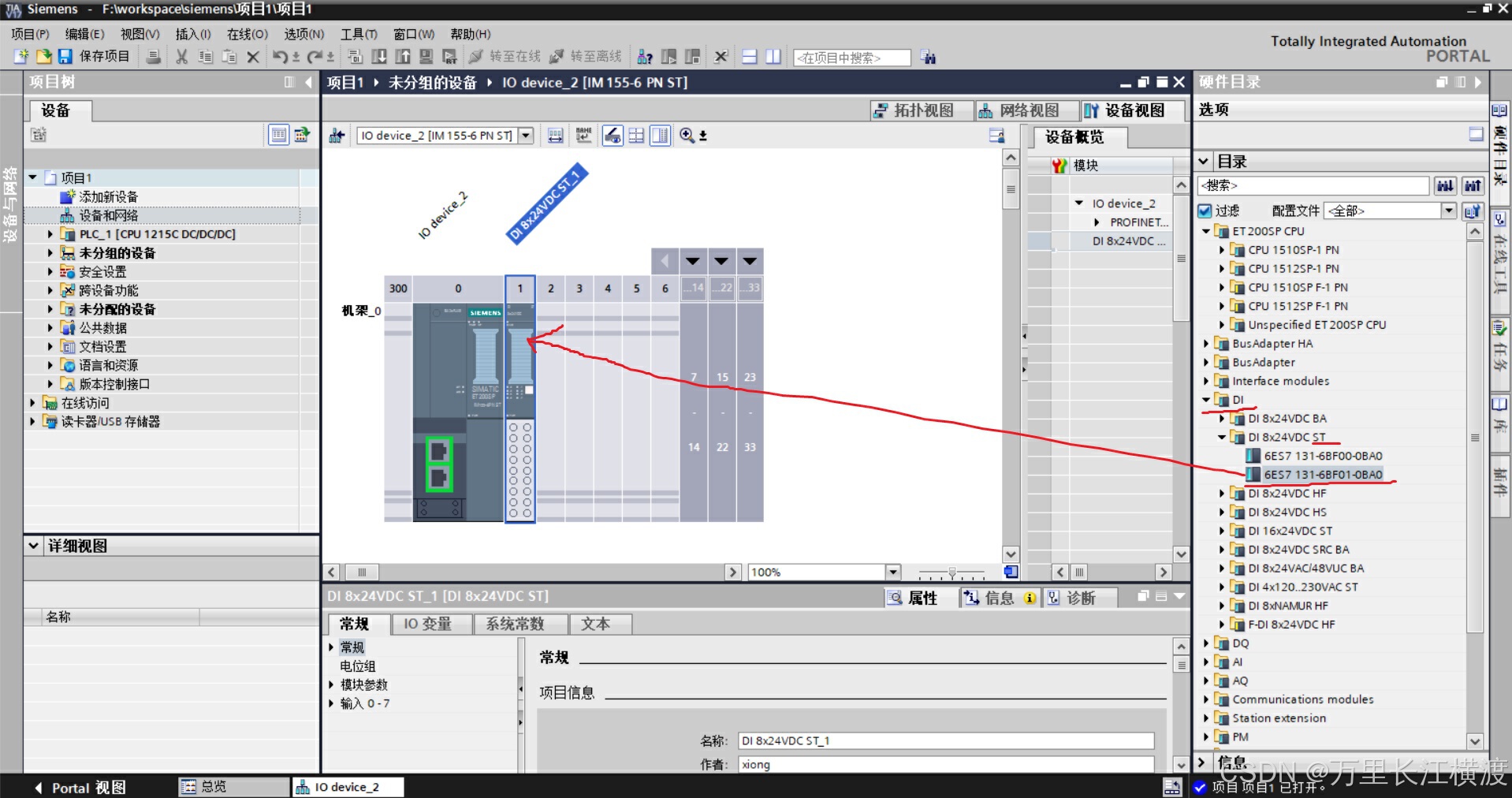Click the Portal 视图 button
1512x798 pixels.
pos(80,787)
